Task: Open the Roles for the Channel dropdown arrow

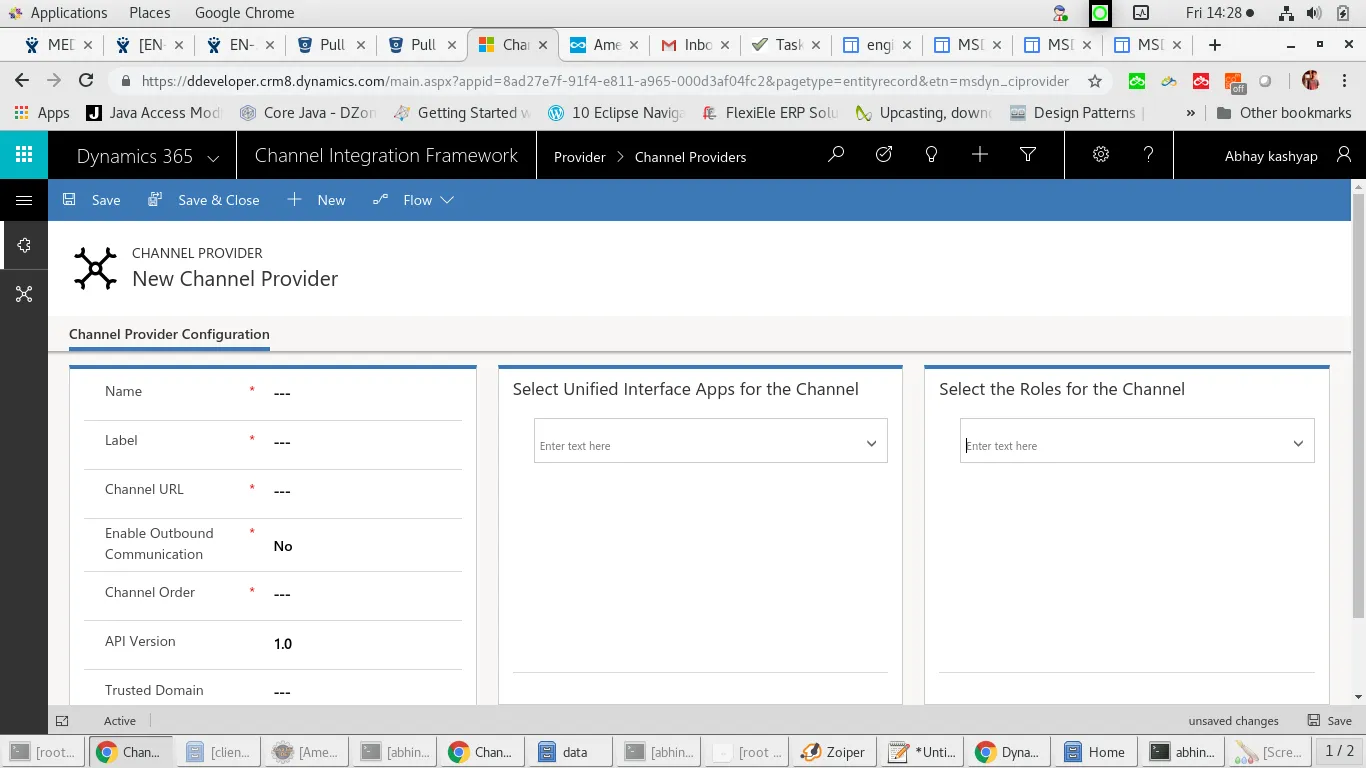Action: (x=1298, y=444)
